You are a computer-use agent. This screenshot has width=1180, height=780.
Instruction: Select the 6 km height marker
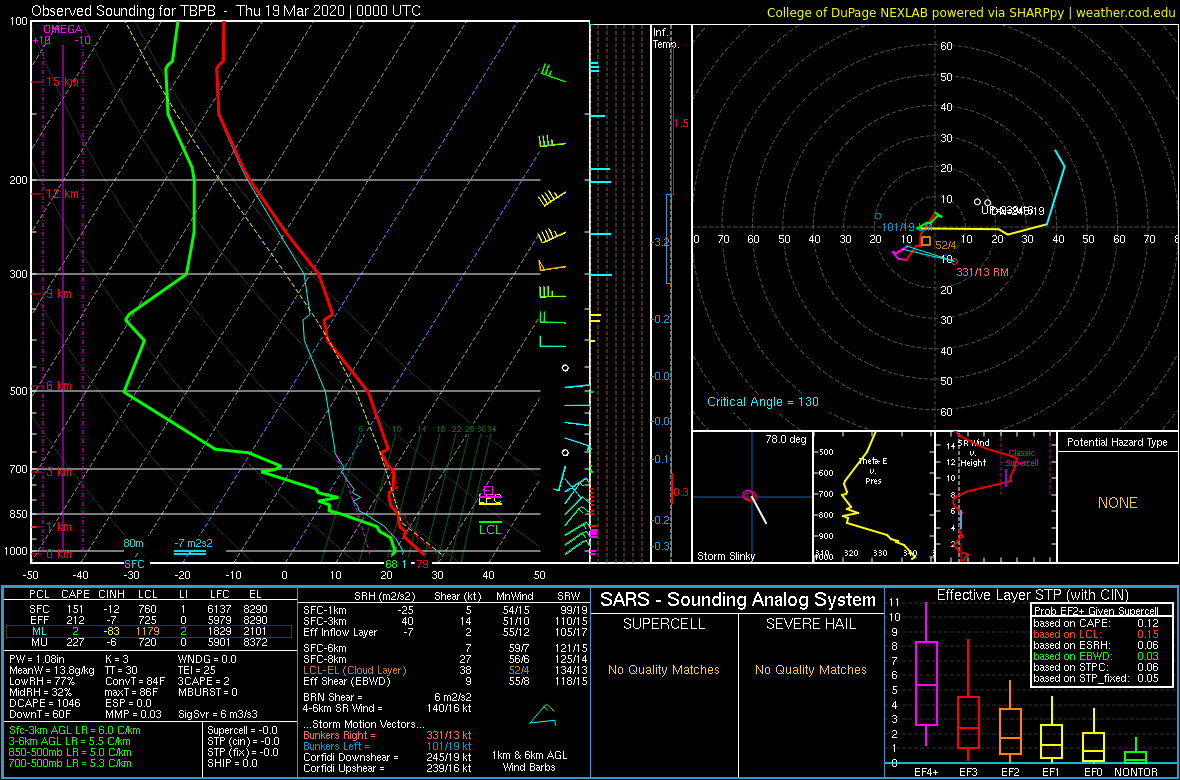click(57, 385)
